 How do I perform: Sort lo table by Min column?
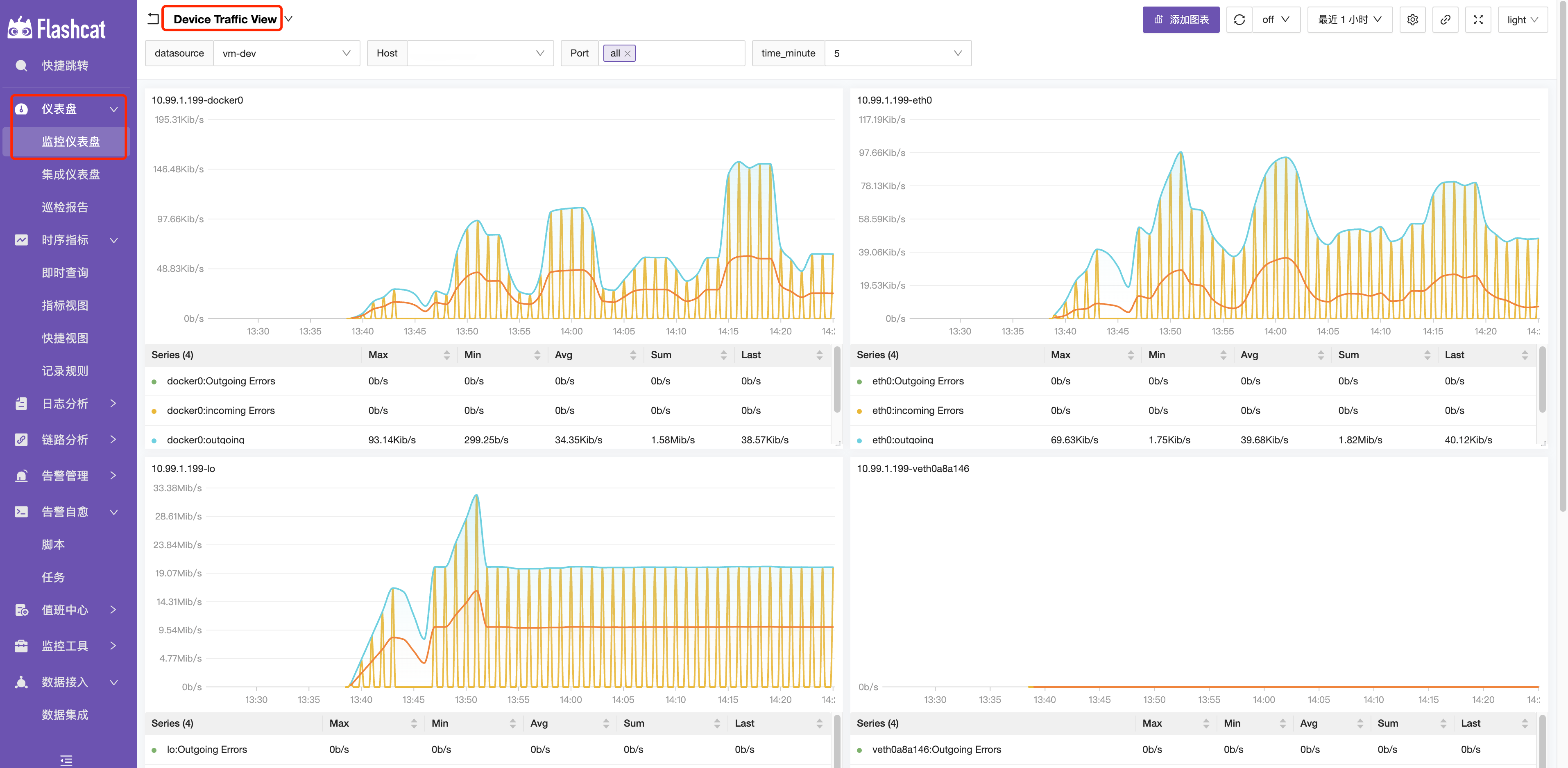512,723
